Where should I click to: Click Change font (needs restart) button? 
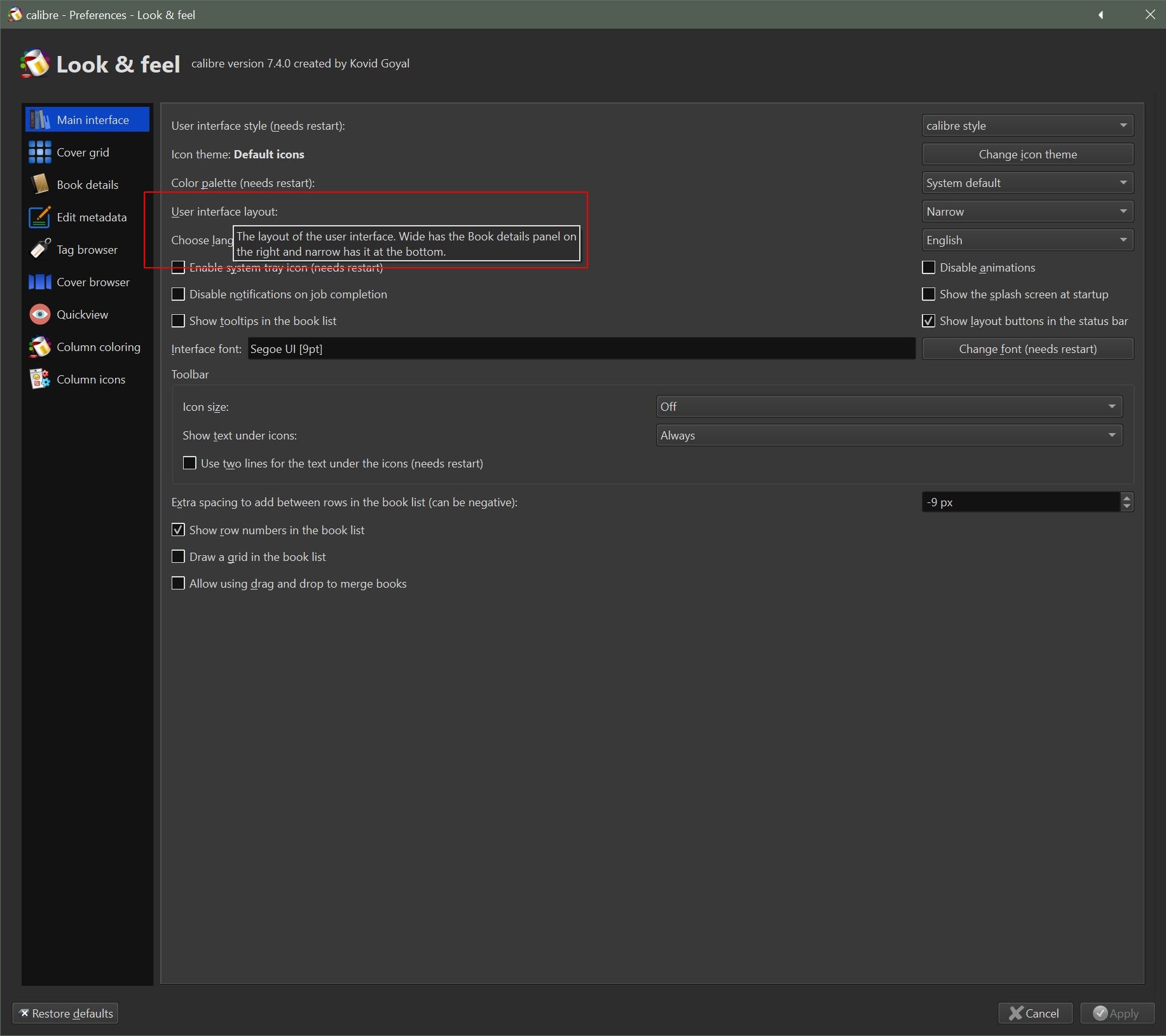1027,349
